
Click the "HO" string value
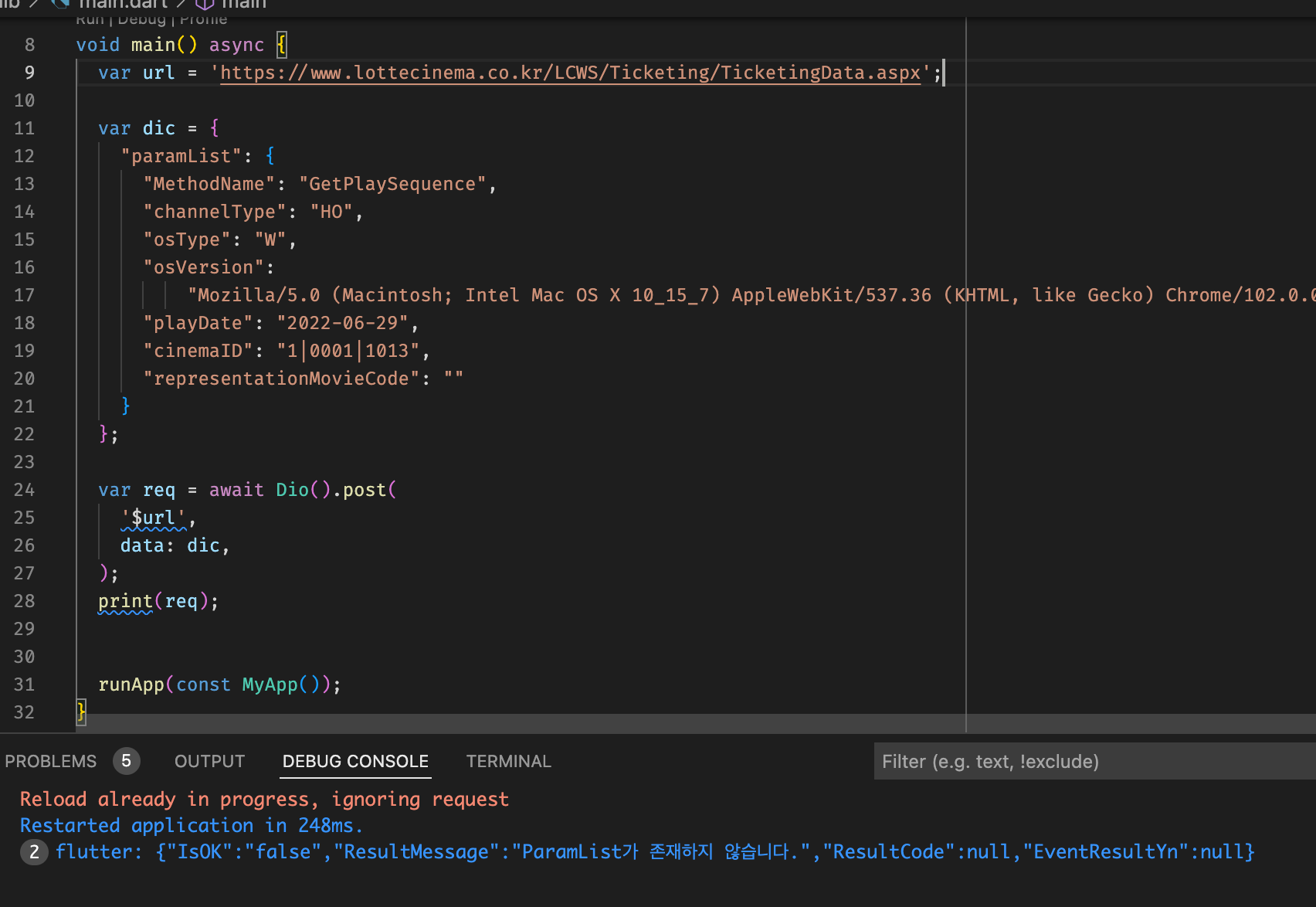(x=331, y=212)
